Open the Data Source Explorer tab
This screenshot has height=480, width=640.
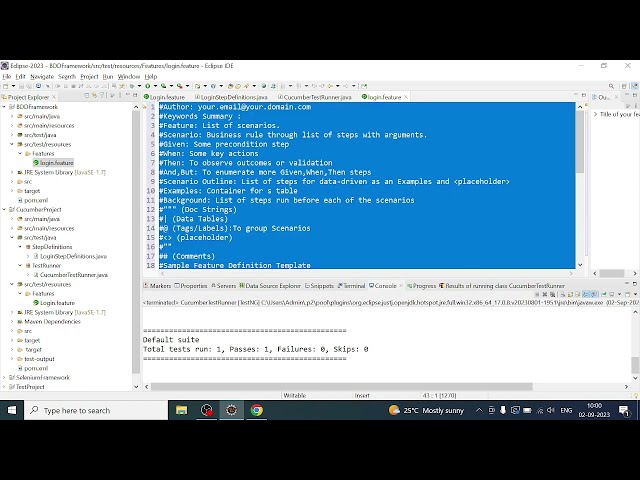pyautogui.click(x=270, y=286)
